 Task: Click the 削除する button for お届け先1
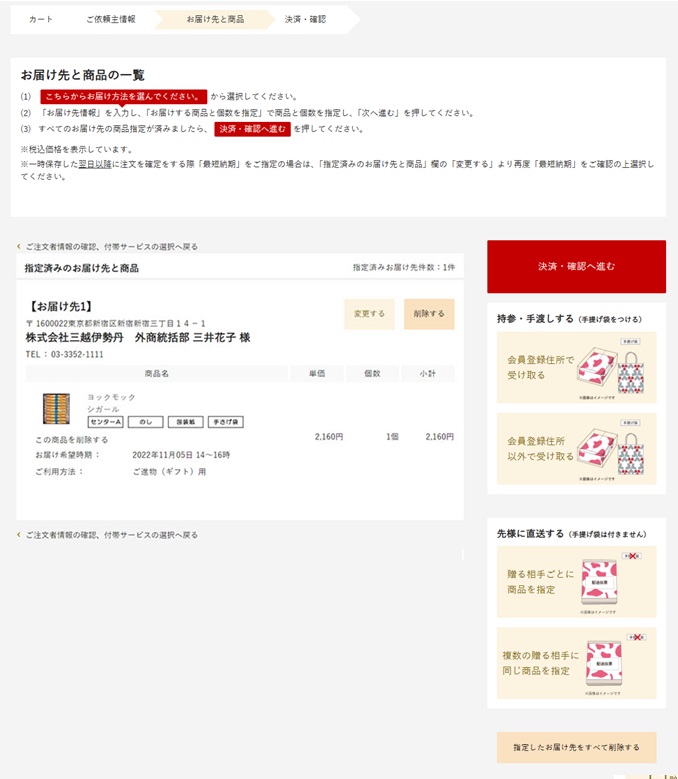pyautogui.click(x=429, y=313)
